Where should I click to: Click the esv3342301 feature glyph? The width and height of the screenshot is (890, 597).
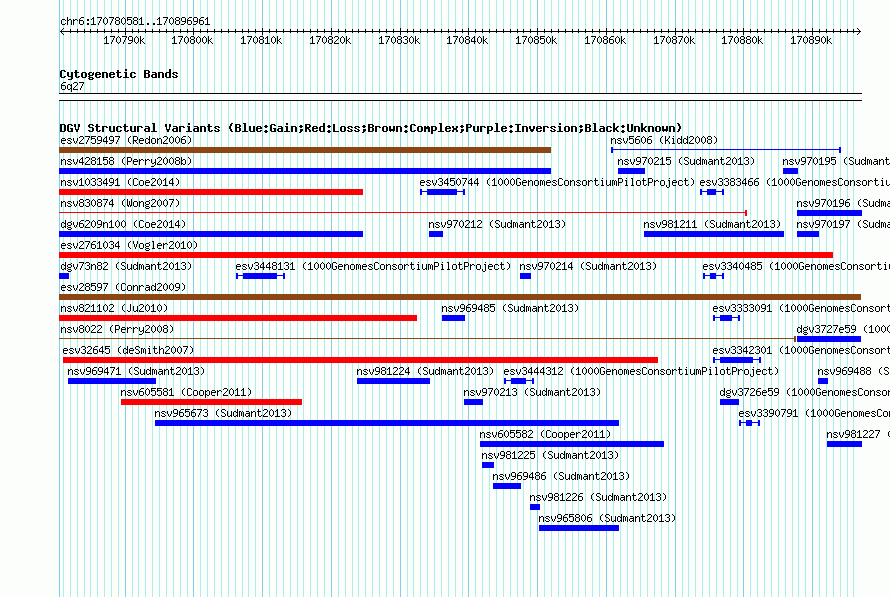[737, 360]
